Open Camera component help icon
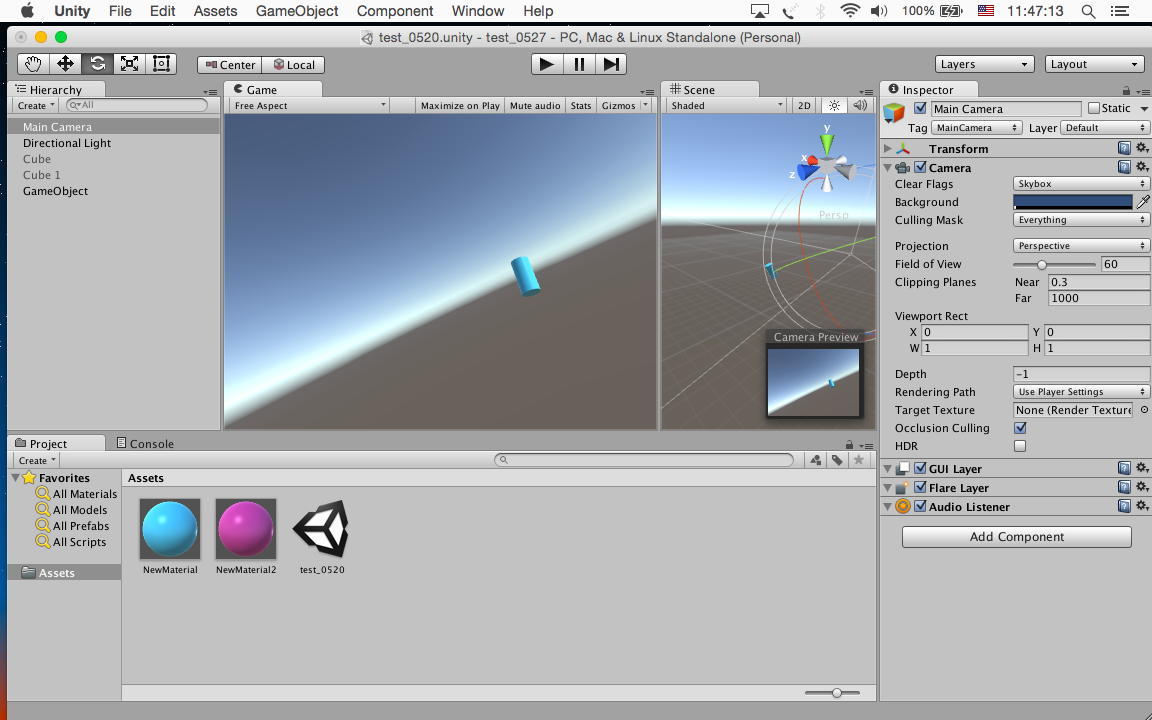 tap(1124, 168)
